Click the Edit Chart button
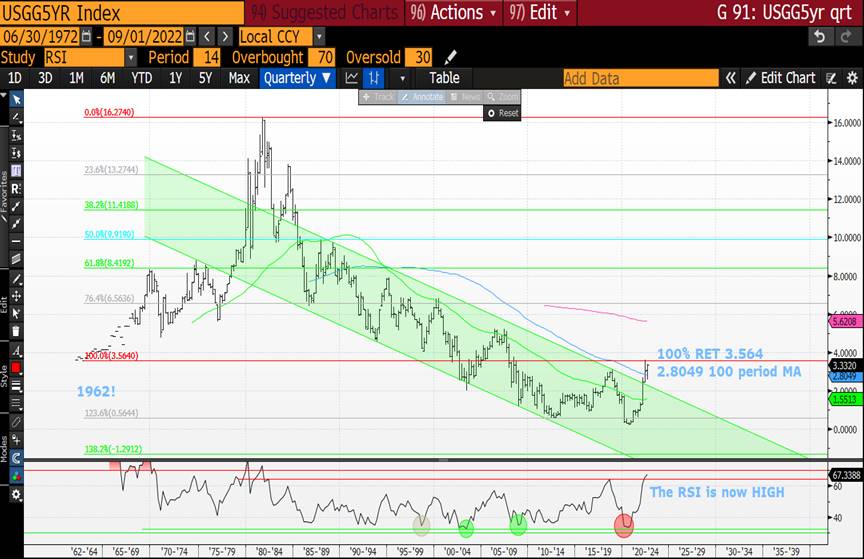This screenshot has height=559, width=864. (x=781, y=78)
